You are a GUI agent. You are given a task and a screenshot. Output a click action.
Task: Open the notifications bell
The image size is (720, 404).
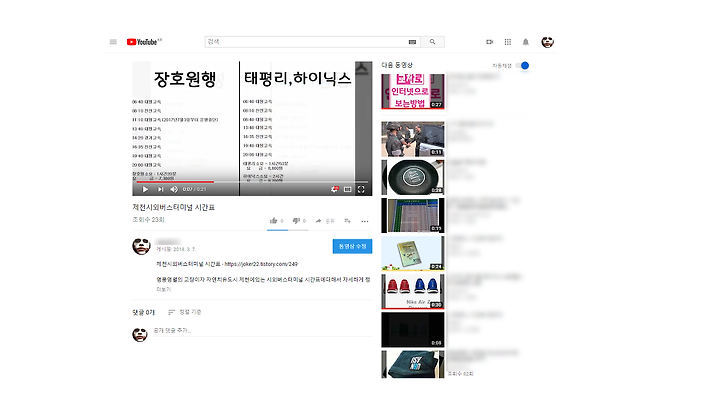[526, 42]
